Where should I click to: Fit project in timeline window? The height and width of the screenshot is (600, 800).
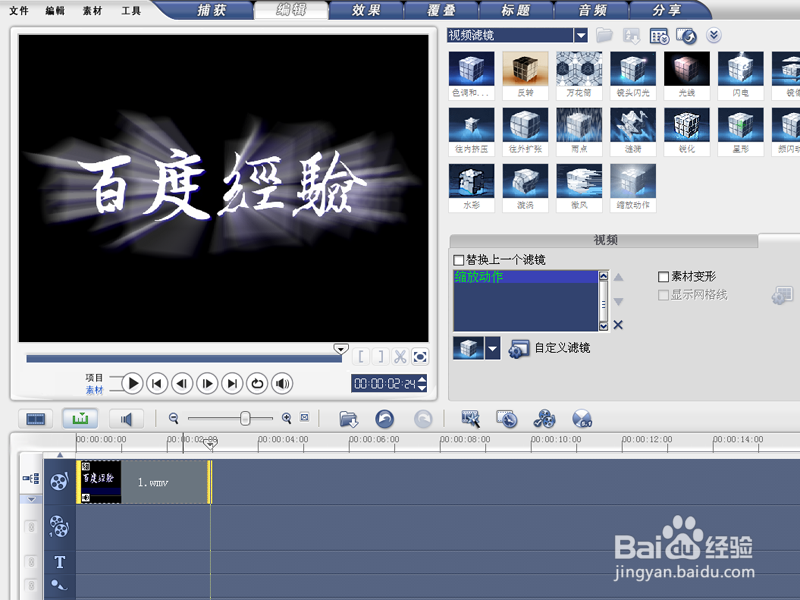[305, 417]
